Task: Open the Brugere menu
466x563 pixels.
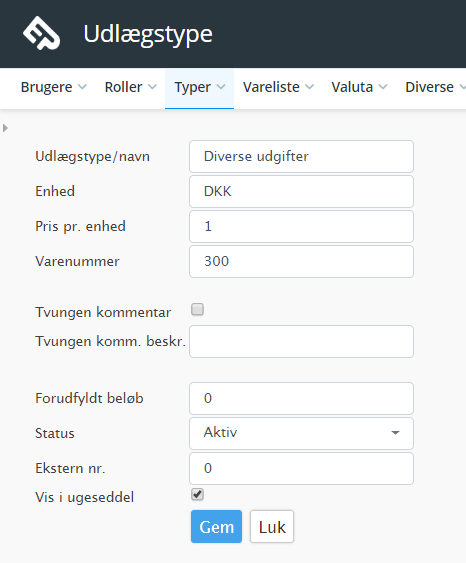Action: tap(53, 87)
